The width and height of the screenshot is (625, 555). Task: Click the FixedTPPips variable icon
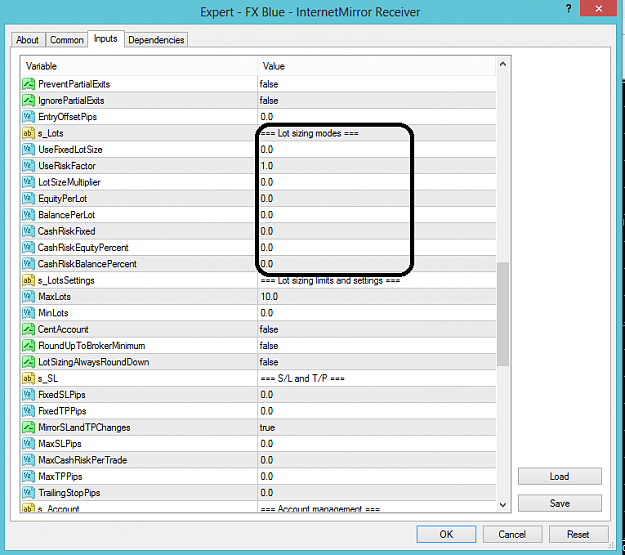pos(28,411)
